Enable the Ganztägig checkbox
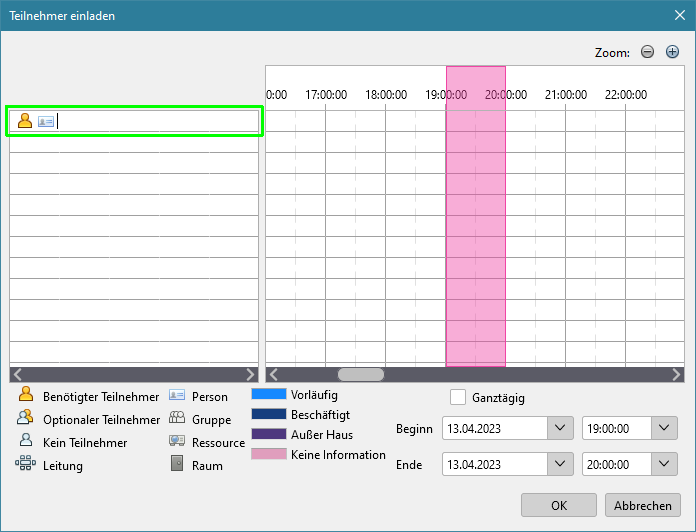This screenshot has height=532, width=696. pos(458,397)
